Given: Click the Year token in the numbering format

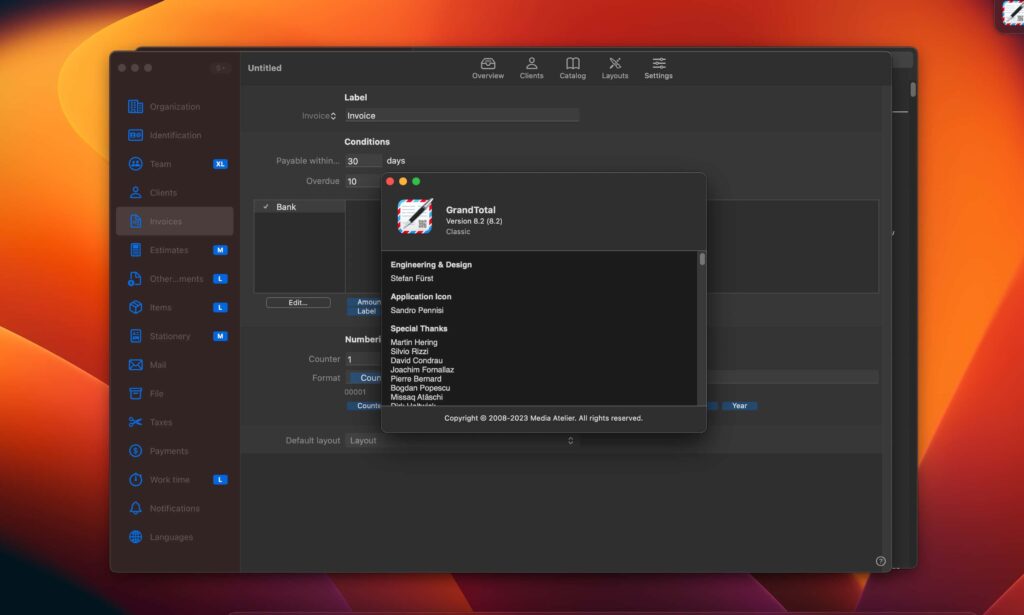Looking at the screenshot, I should tap(739, 406).
